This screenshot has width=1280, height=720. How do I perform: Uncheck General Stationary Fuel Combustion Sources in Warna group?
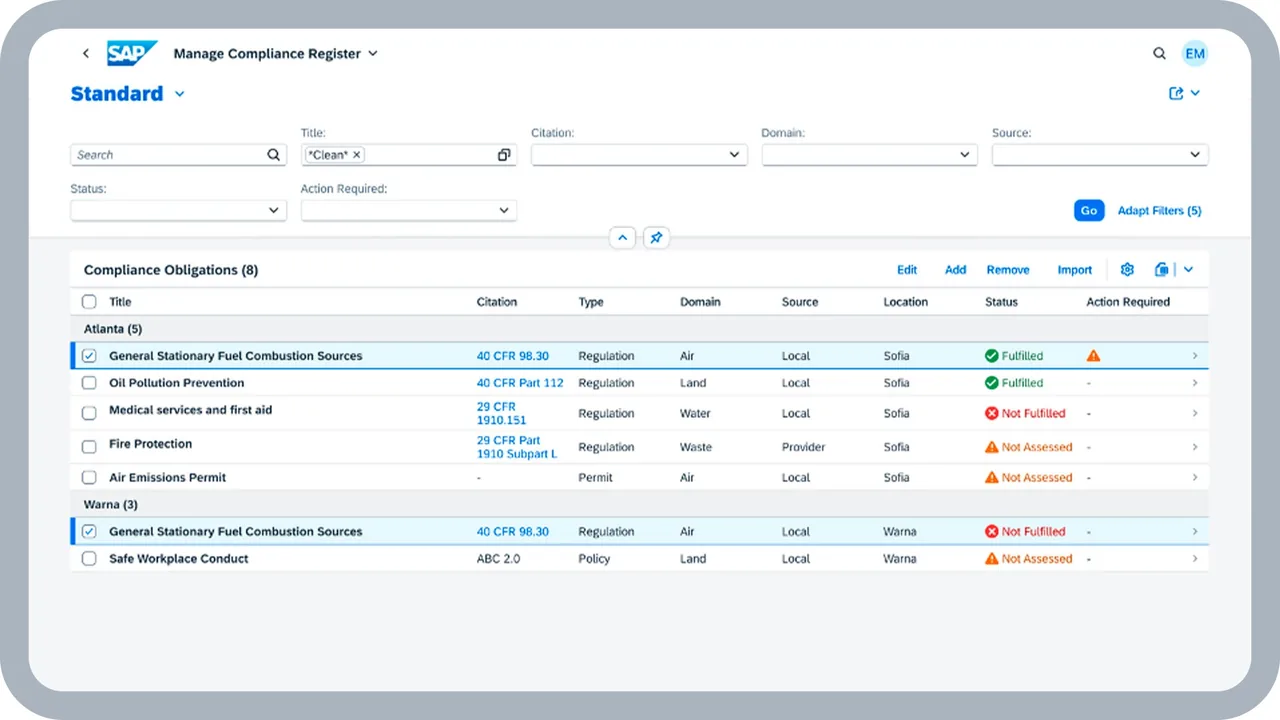(x=89, y=532)
